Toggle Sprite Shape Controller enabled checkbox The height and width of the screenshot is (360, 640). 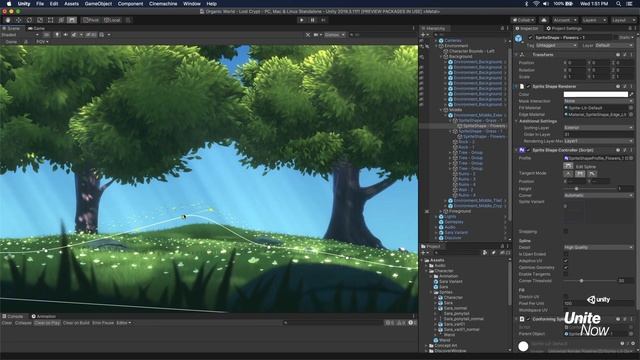click(528, 150)
